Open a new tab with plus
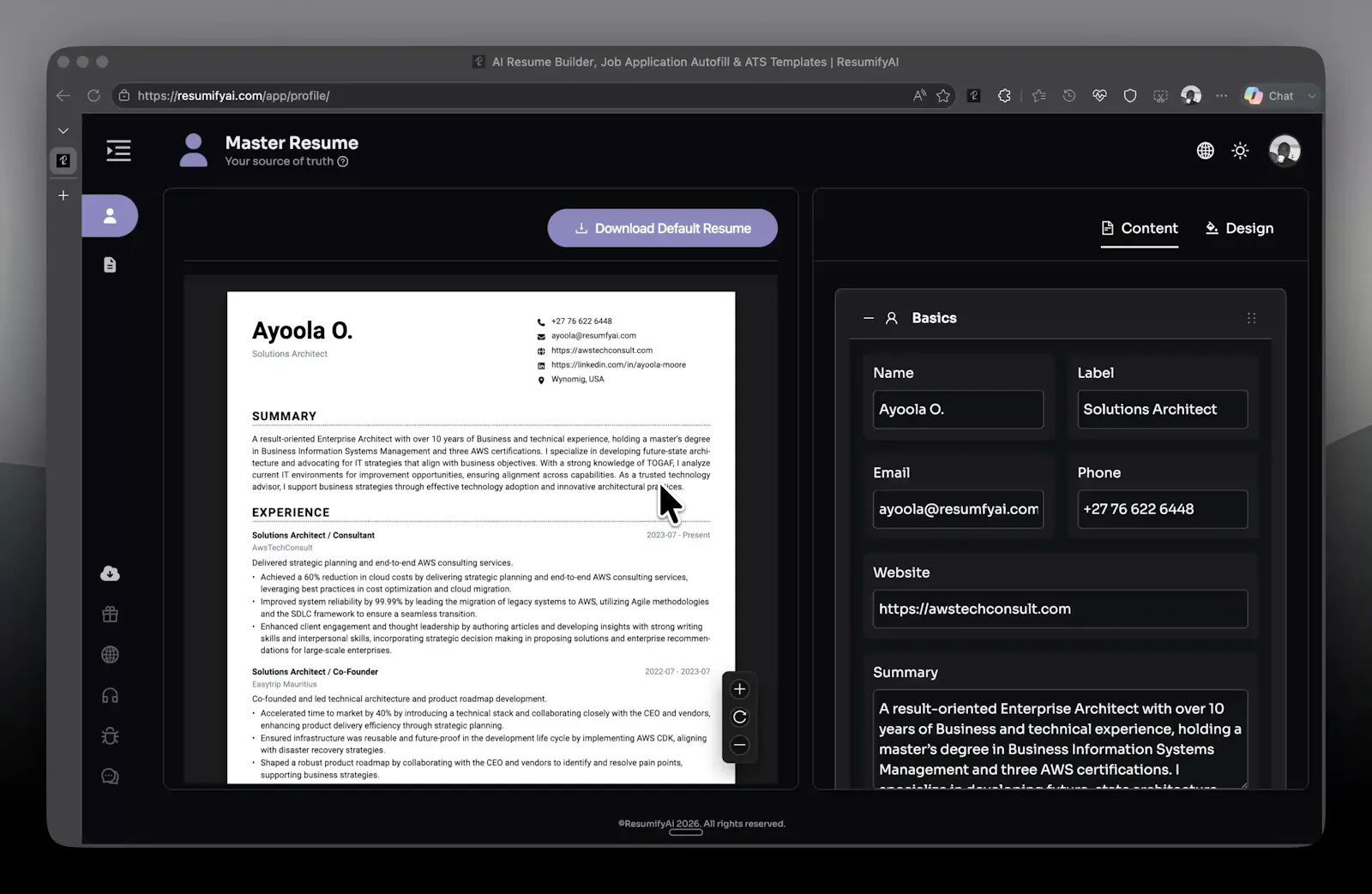 coord(63,195)
